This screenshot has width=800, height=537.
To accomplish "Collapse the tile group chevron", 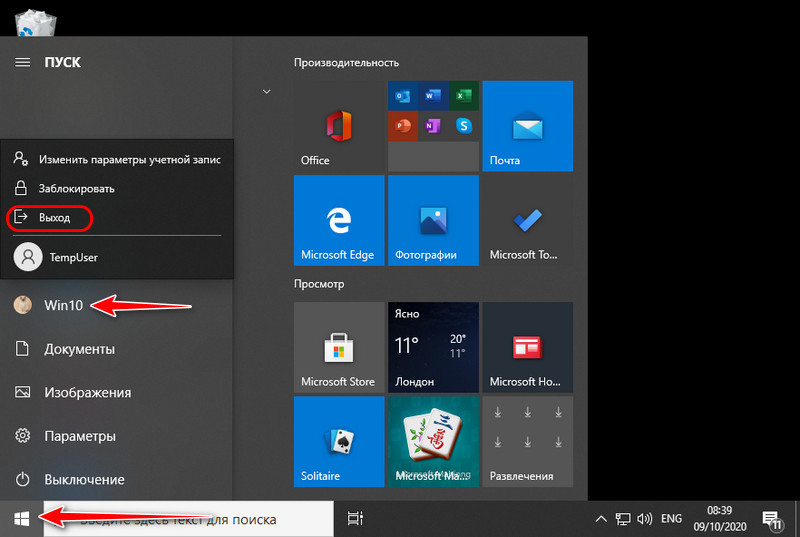I will click(x=266, y=92).
